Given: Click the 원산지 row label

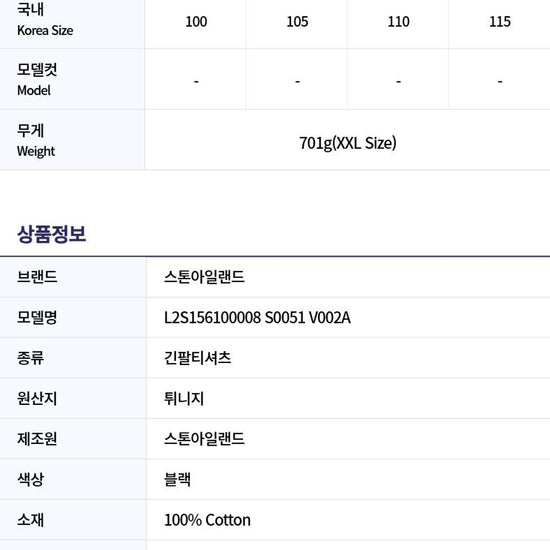Looking at the screenshot, I should (37, 398).
